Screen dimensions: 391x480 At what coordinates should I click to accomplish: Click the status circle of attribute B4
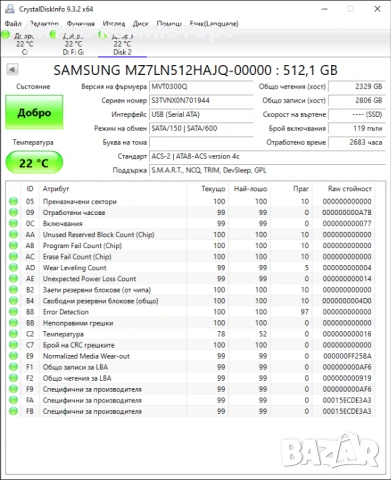[x=13, y=301]
